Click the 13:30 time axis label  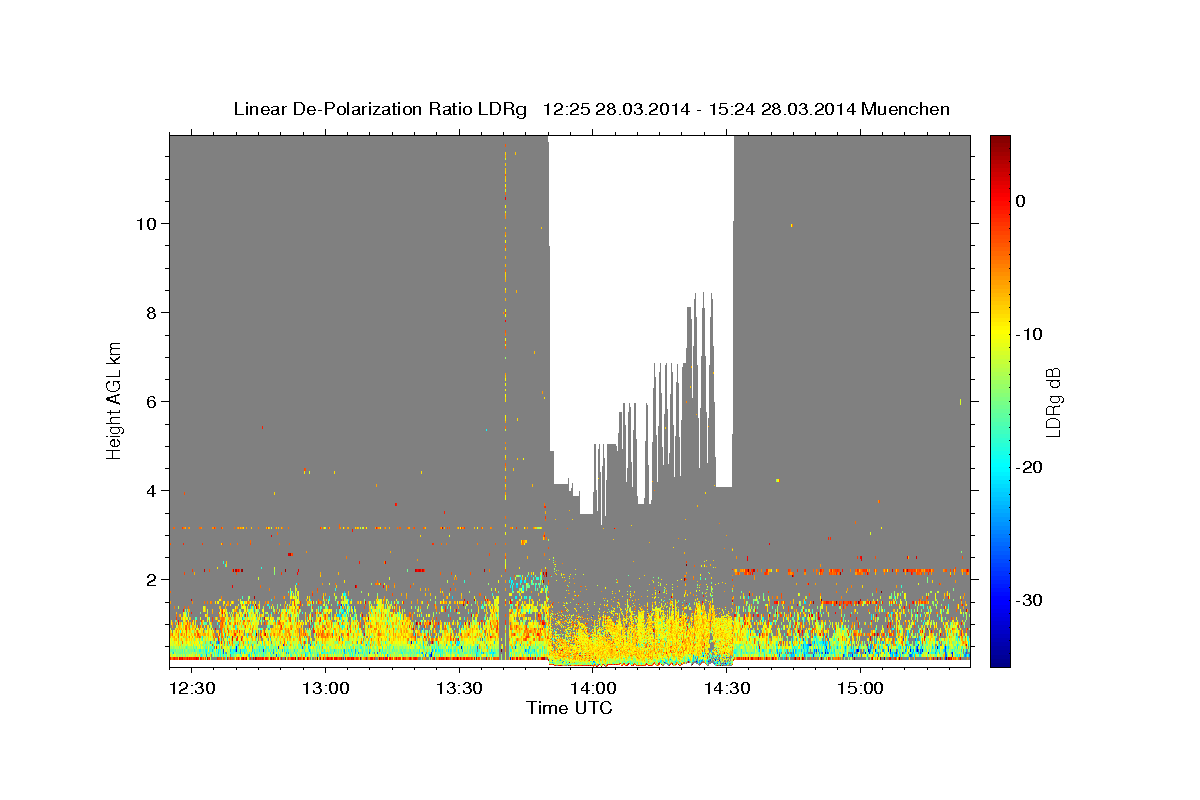[459, 688]
